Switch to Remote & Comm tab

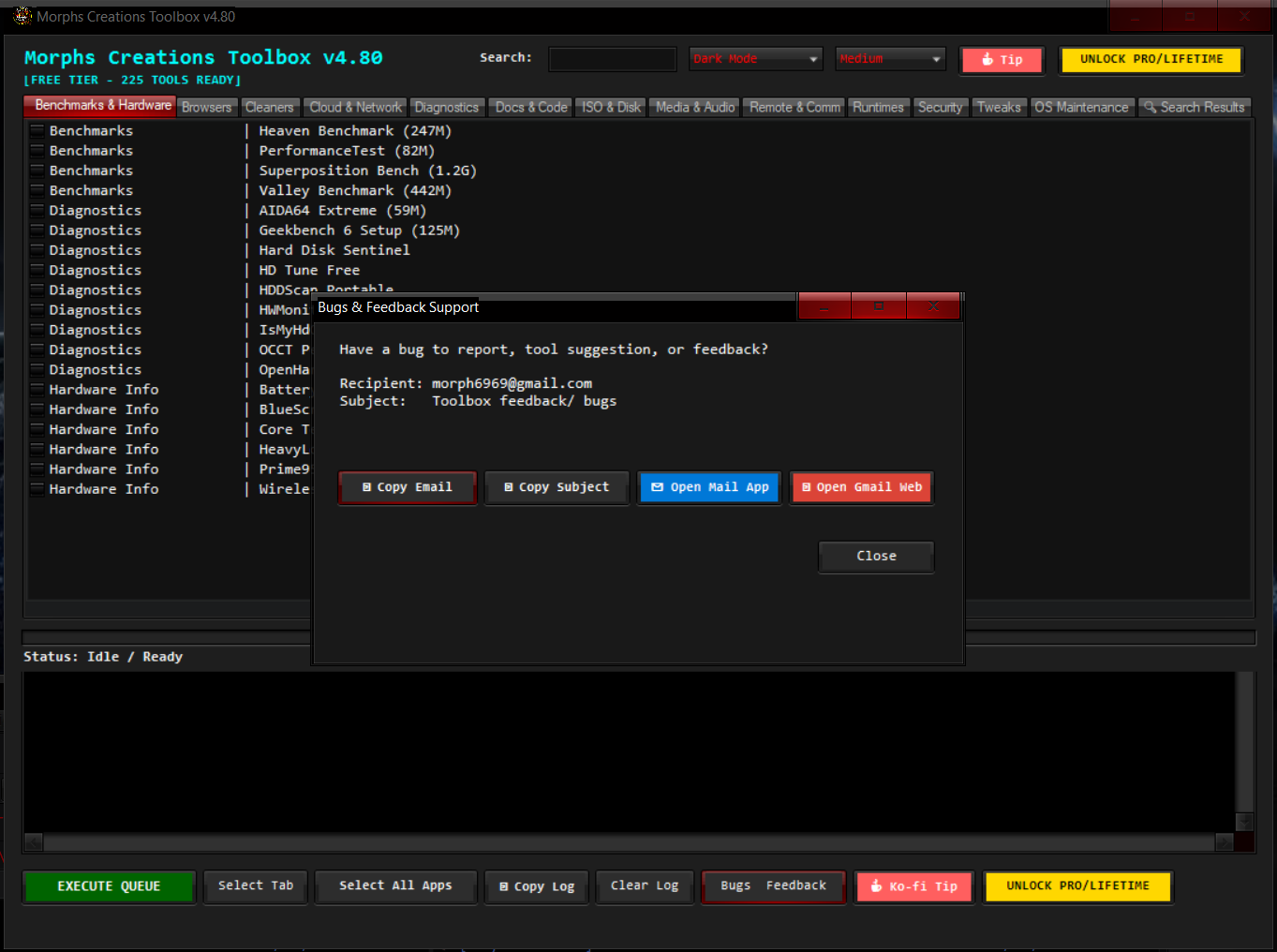tap(794, 108)
